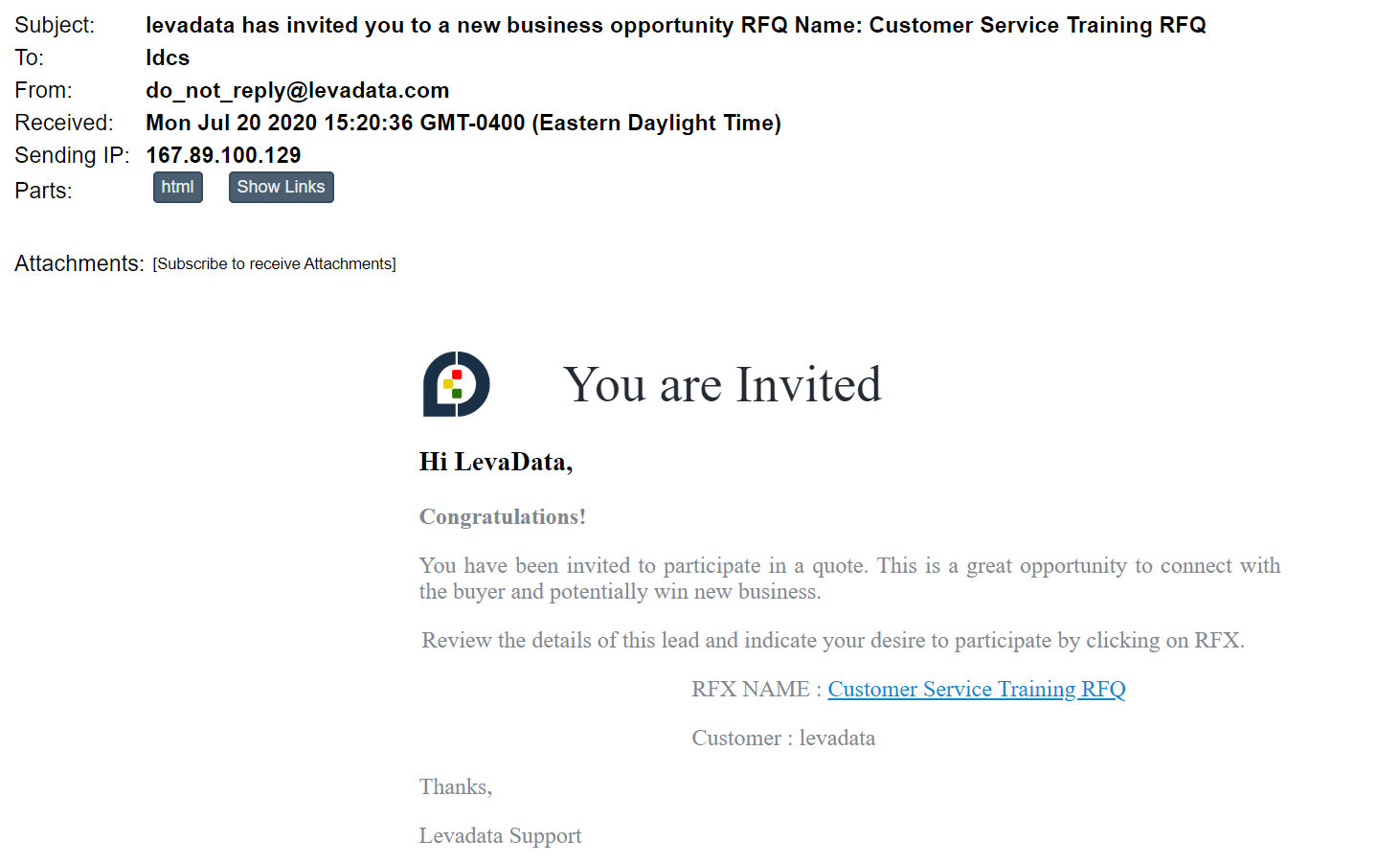Screen dimensions: 1400x864
Task: Click the LevaData logo icon
Action: click(457, 384)
